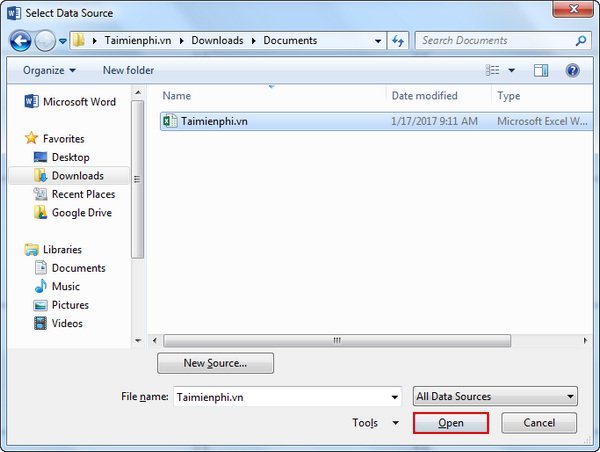Screen dimensions: 600x452
Task: Close the Select Data Source dialog
Action: [x=573, y=9]
